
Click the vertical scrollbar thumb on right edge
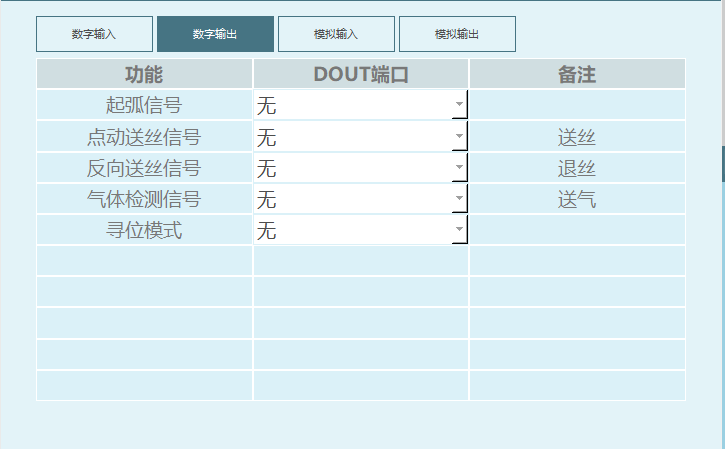[723, 164]
